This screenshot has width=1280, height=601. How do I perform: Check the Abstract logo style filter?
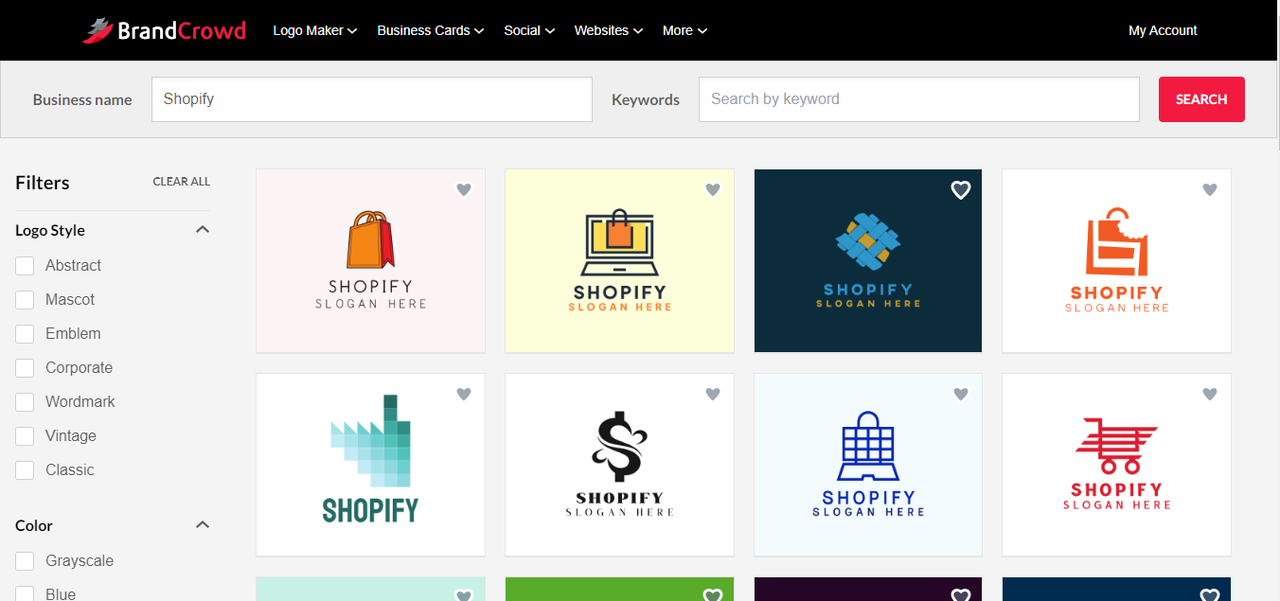(25, 265)
